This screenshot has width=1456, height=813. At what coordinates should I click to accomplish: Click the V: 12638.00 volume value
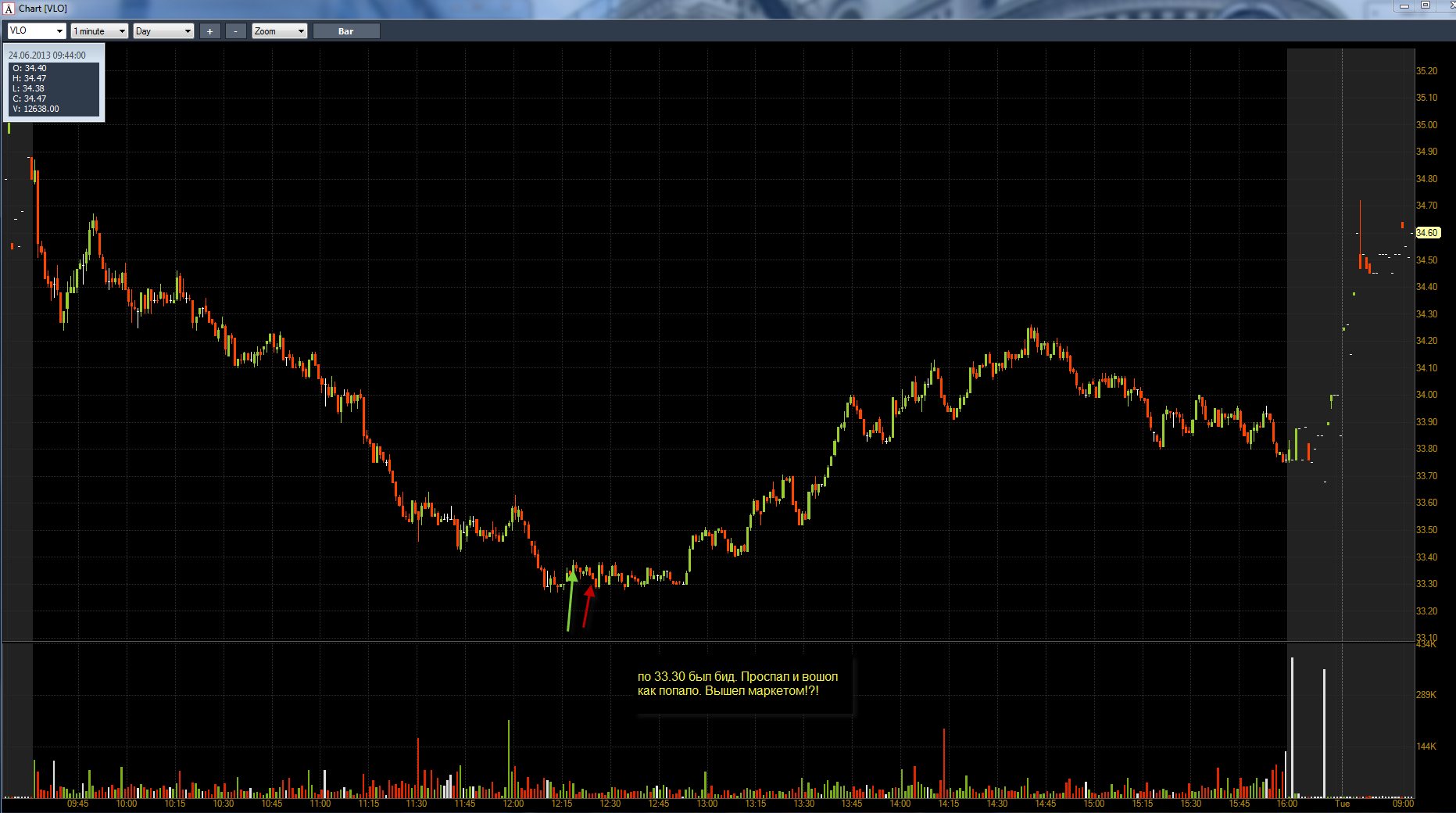pos(36,109)
